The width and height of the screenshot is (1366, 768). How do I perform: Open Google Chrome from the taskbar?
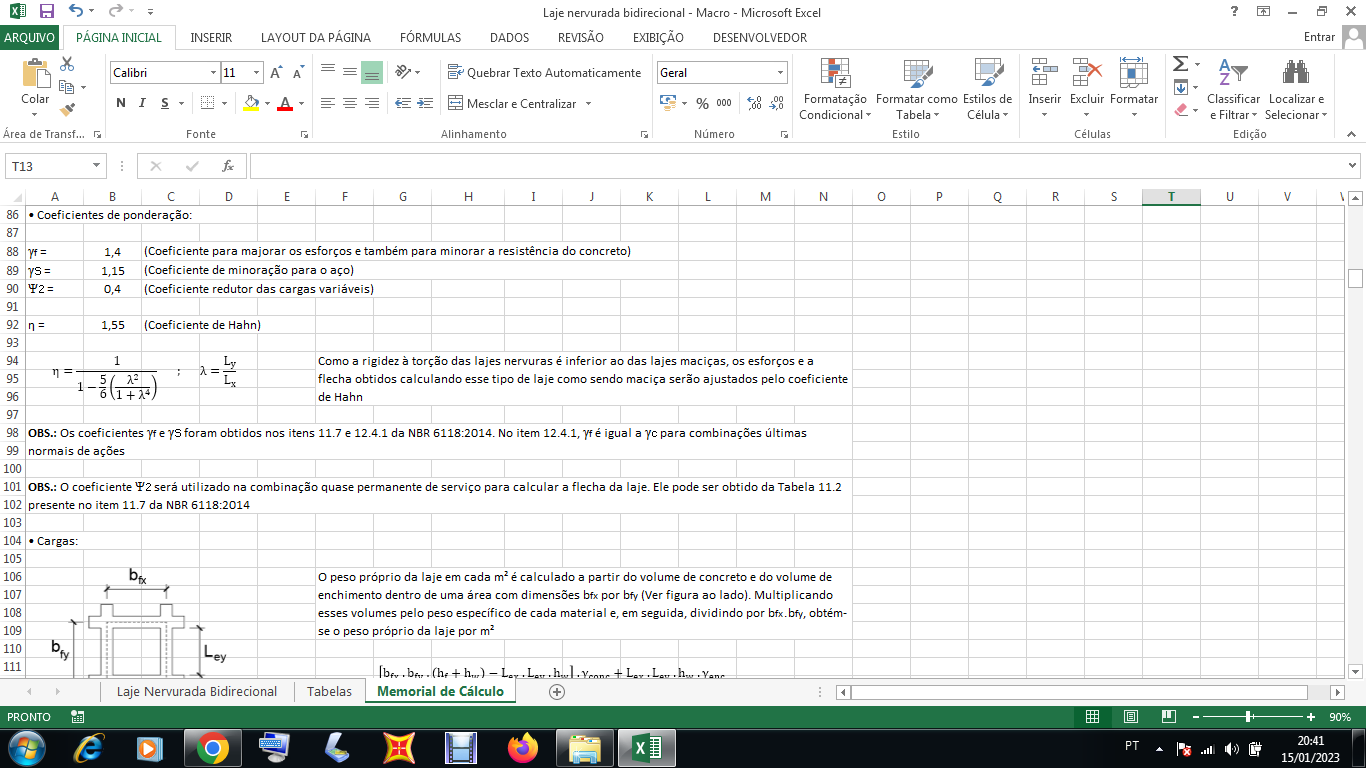pos(212,747)
